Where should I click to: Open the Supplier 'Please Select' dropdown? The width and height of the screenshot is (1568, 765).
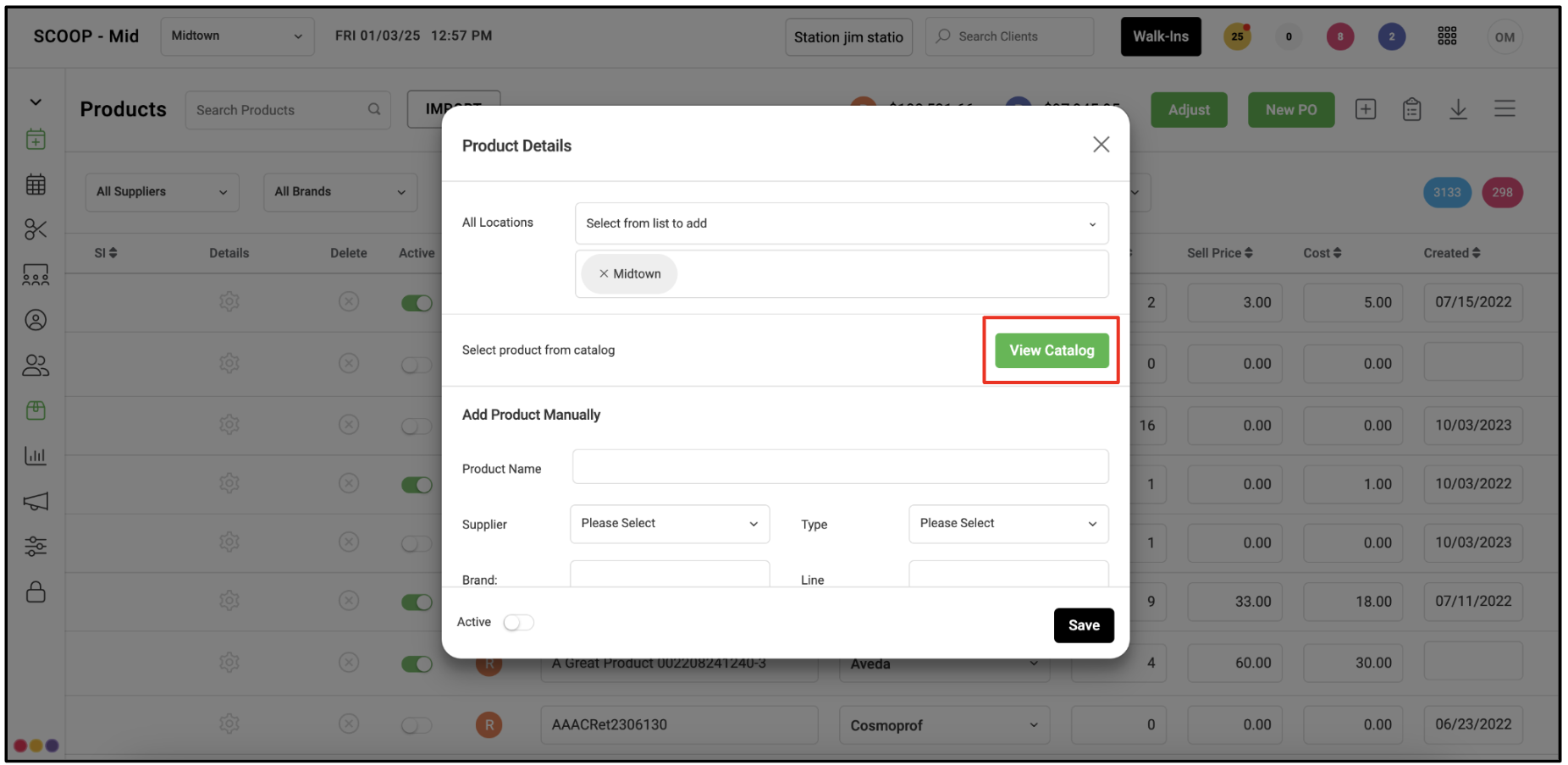670,524
